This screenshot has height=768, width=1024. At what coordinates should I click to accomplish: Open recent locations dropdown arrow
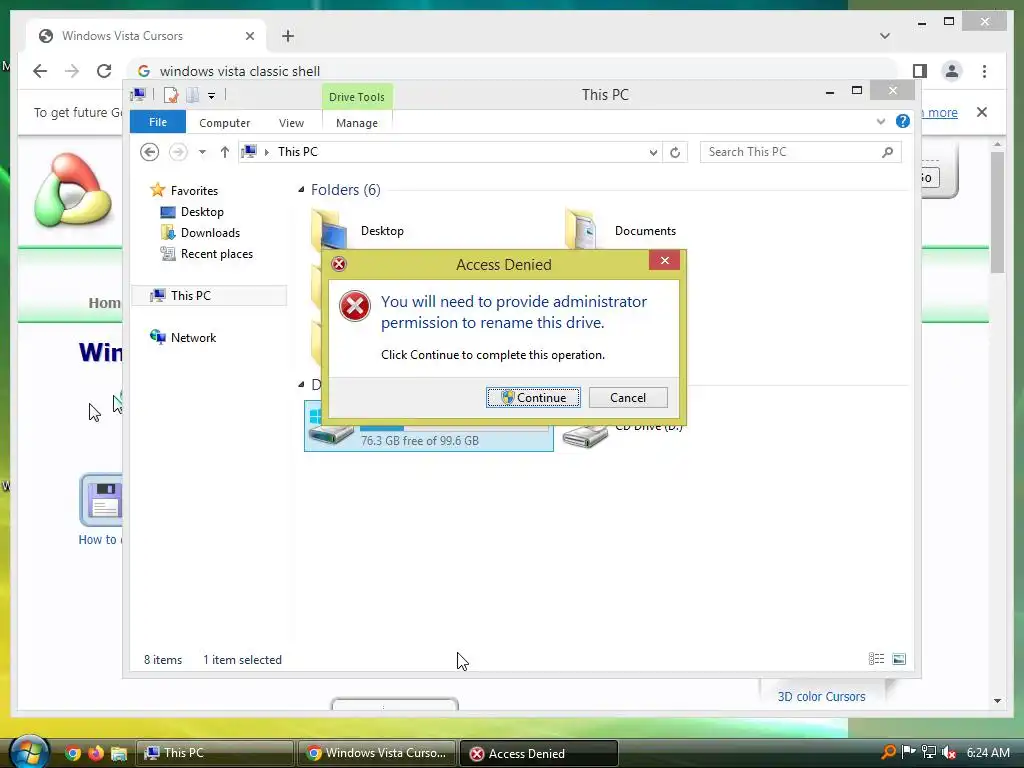pos(202,152)
